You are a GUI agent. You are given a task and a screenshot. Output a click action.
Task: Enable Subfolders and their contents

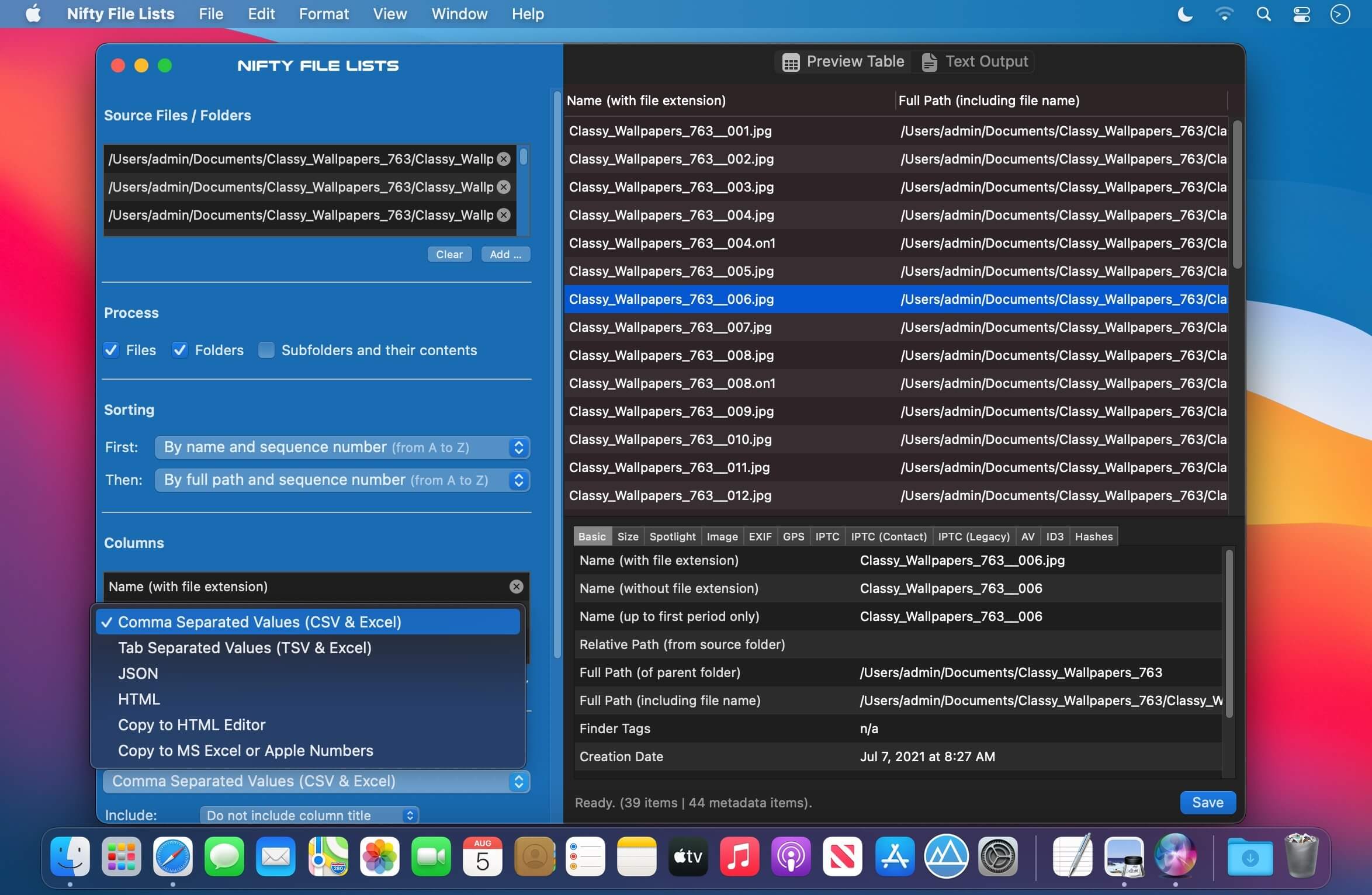[x=266, y=350]
